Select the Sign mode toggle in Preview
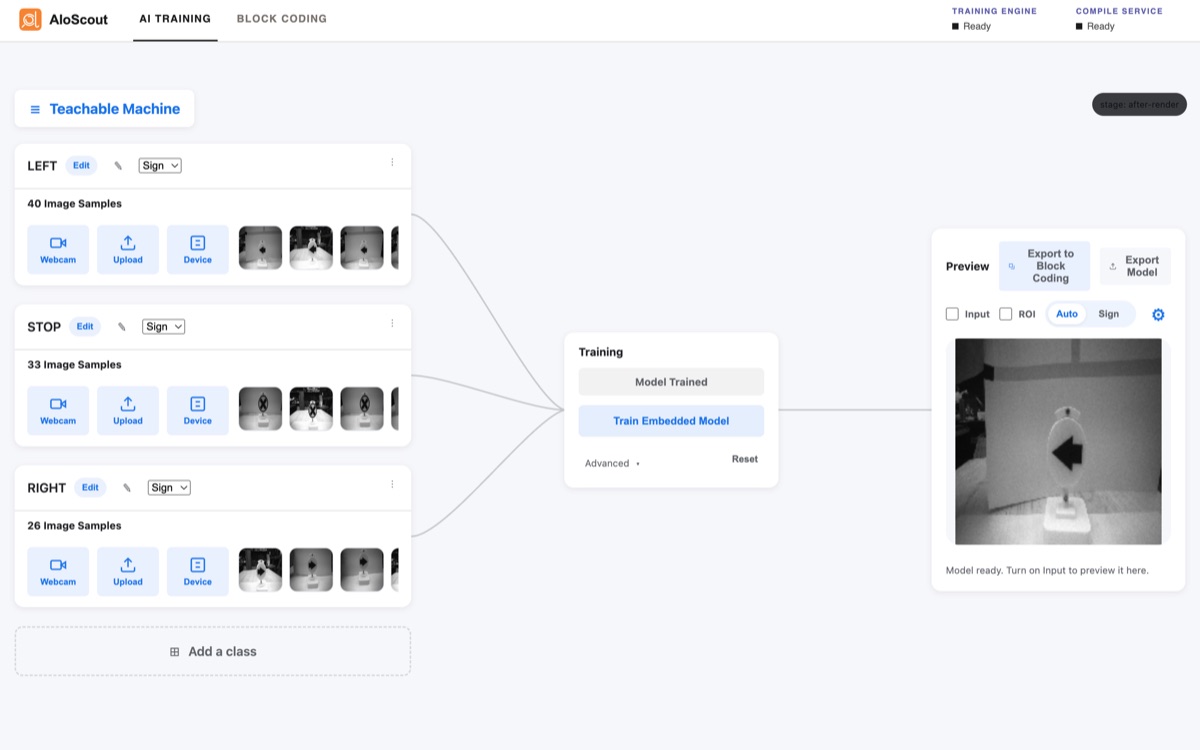This screenshot has width=1200, height=750. click(1109, 314)
